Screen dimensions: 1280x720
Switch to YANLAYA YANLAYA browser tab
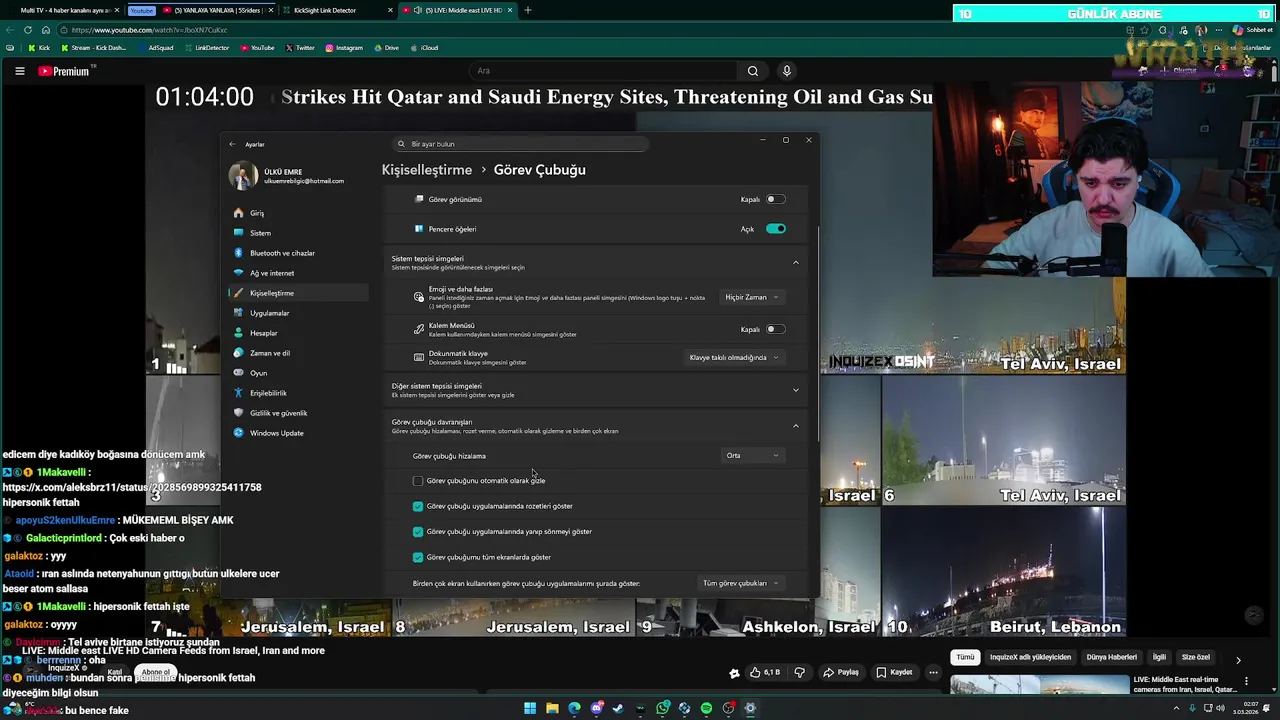point(218,10)
